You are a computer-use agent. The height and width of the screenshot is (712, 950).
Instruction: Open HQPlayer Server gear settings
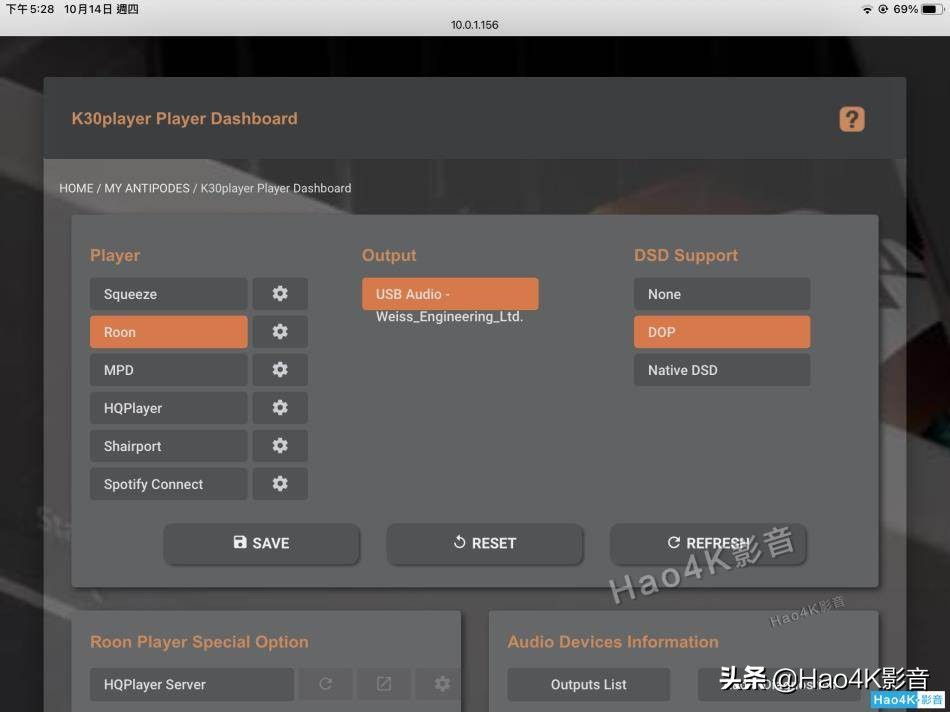(441, 684)
